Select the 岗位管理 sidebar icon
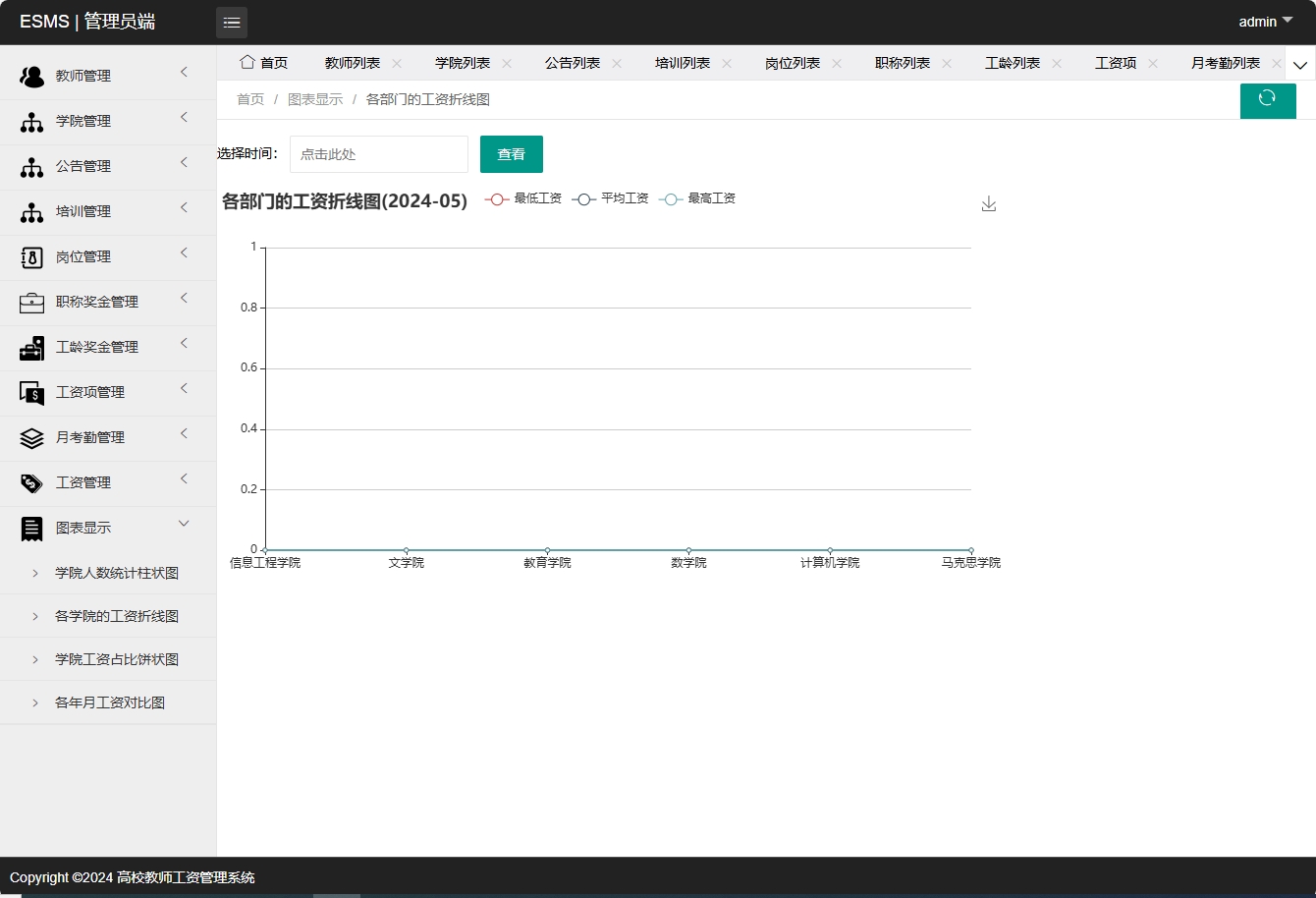This screenshot has width=1316, height=898. (31, 256)
